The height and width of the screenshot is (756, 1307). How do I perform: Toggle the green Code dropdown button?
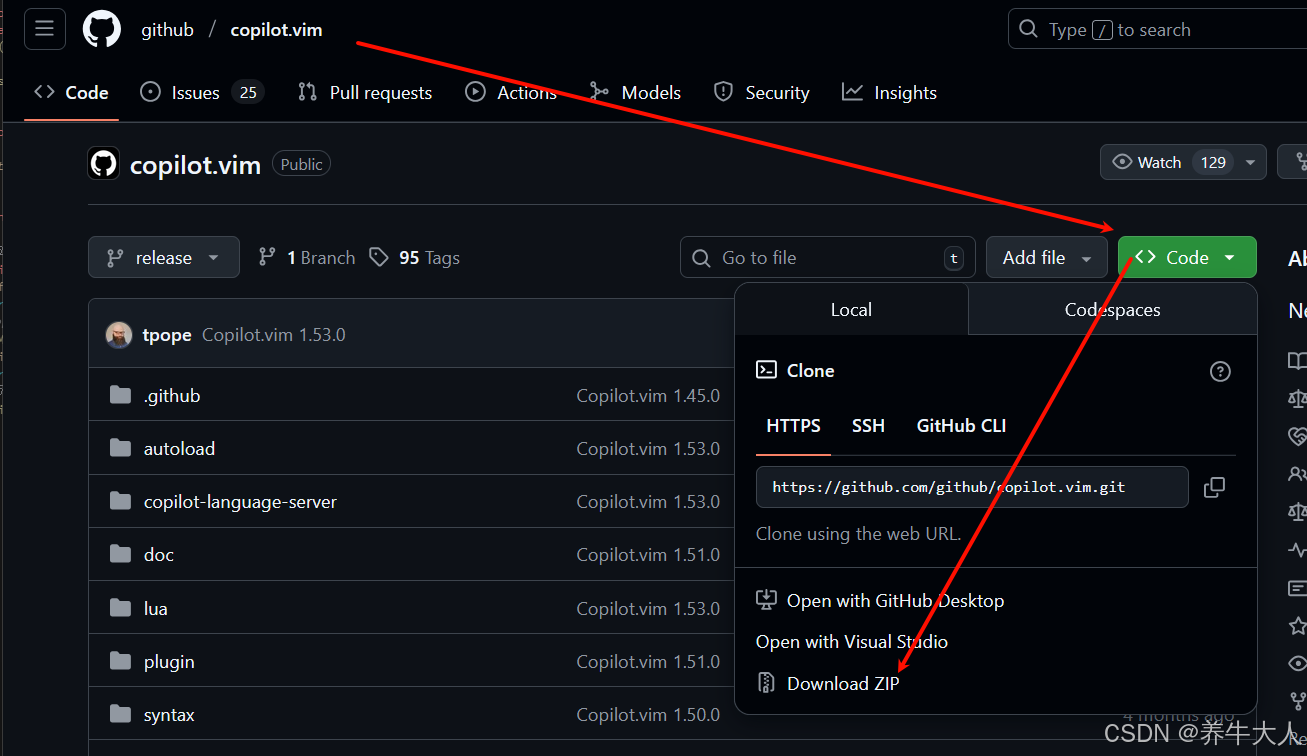click(1187, 257)
